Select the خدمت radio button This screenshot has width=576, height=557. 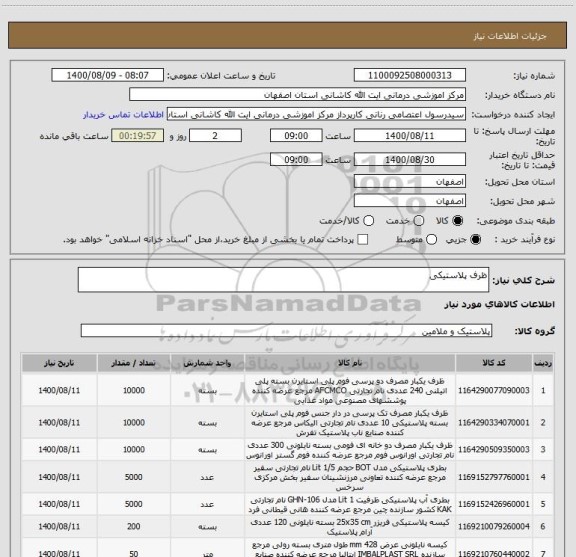419,220
